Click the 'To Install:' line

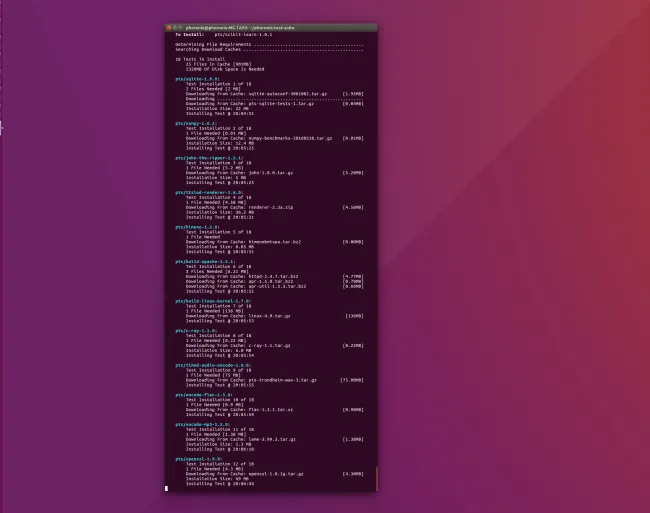click(223, 35)
